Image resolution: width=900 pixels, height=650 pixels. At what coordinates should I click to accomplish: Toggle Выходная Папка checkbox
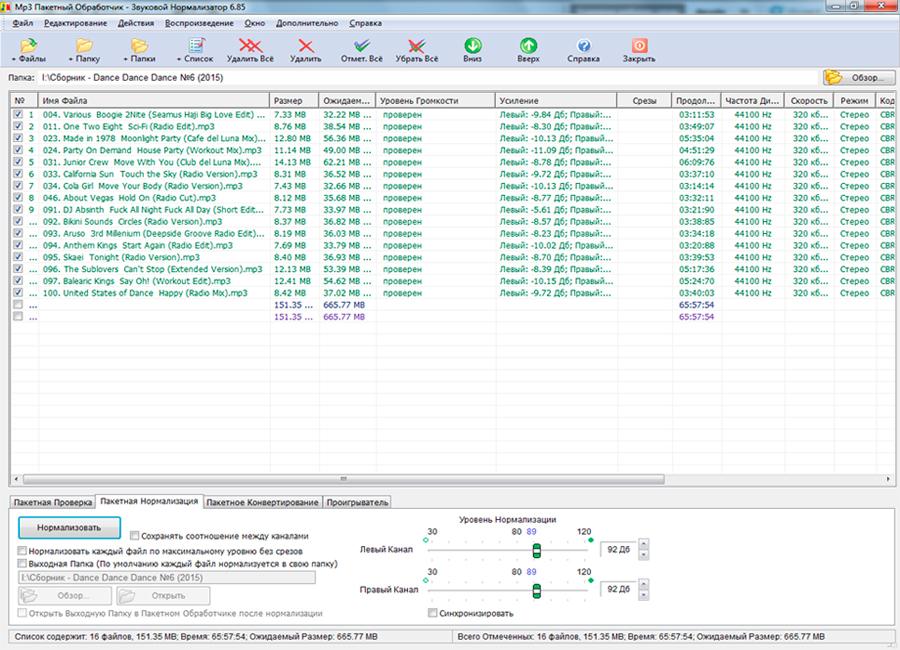22,563
